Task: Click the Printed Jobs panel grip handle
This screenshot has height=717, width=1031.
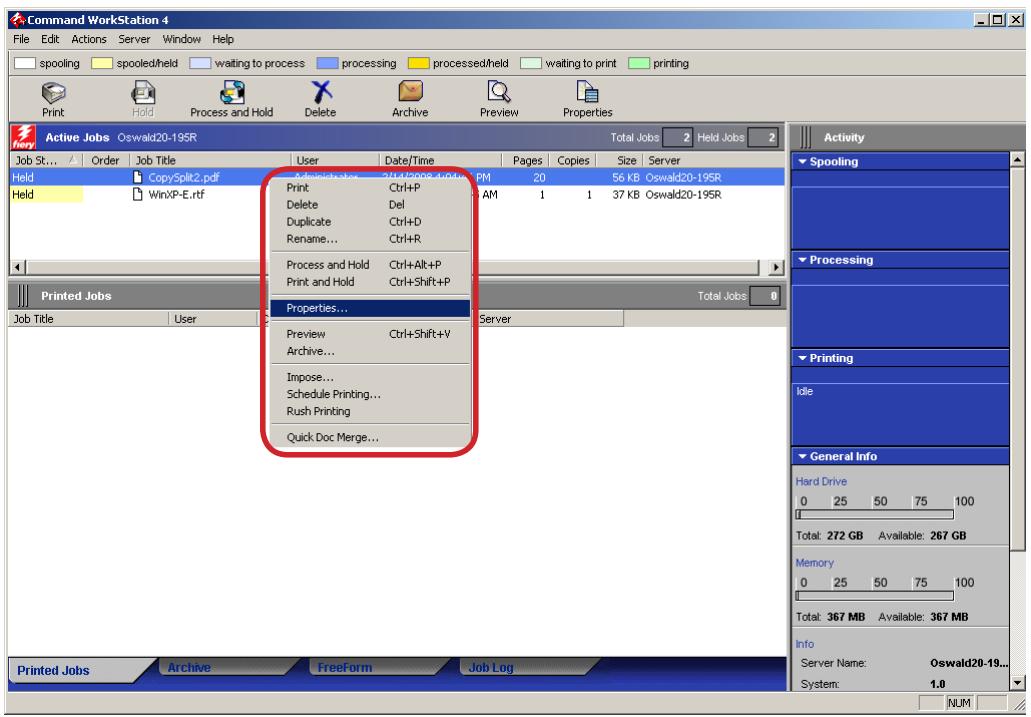Action: [23, 296]
